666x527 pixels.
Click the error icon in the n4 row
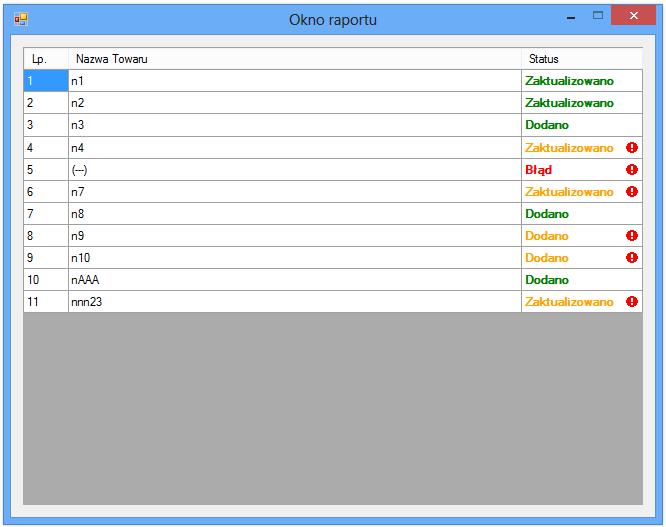pos(631,148)
